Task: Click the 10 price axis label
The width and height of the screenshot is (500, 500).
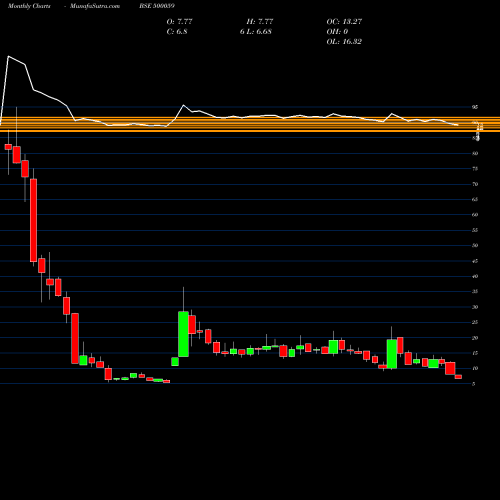Action: tap(475, 368)
